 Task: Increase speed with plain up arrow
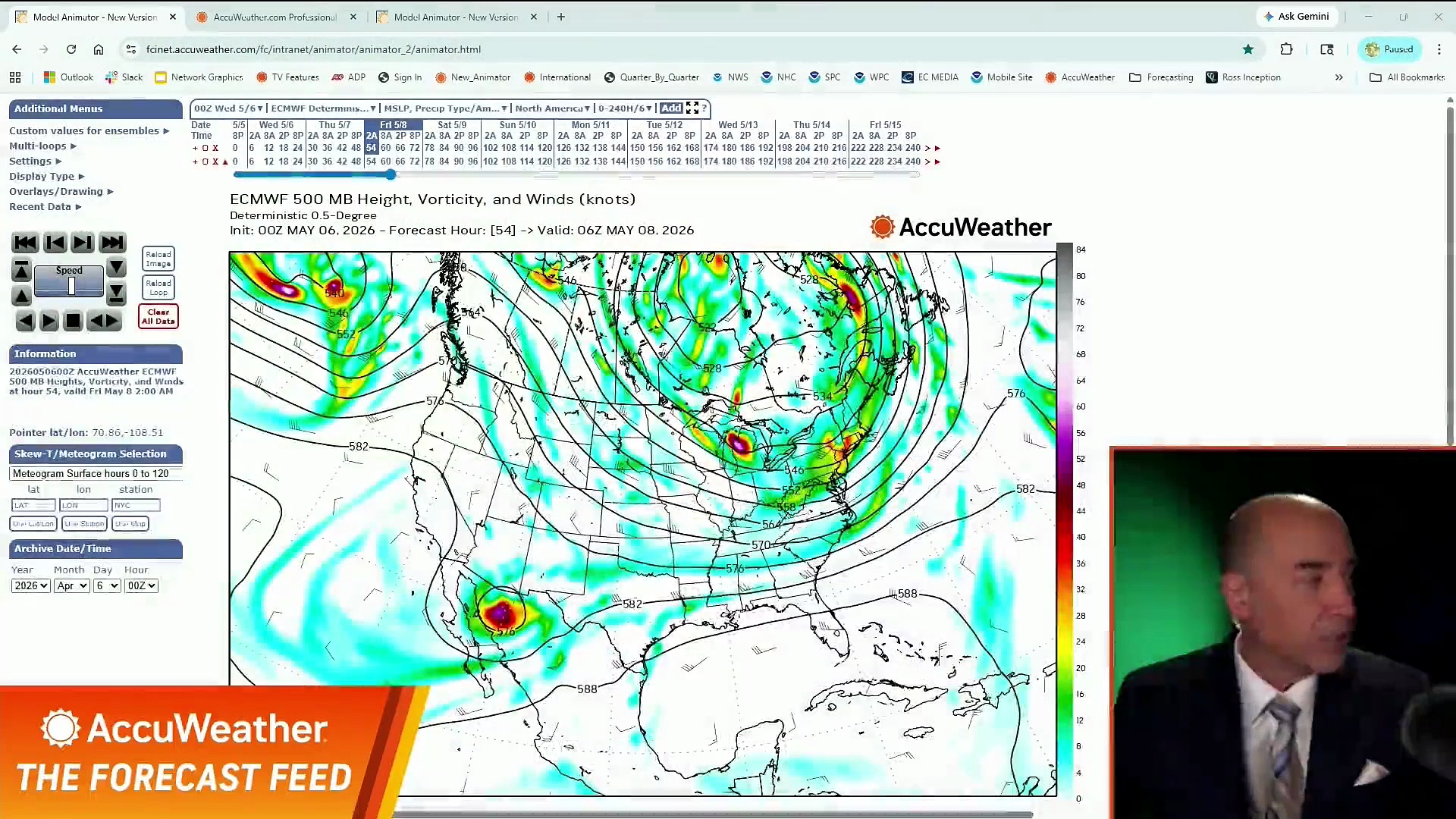(21, 294)
